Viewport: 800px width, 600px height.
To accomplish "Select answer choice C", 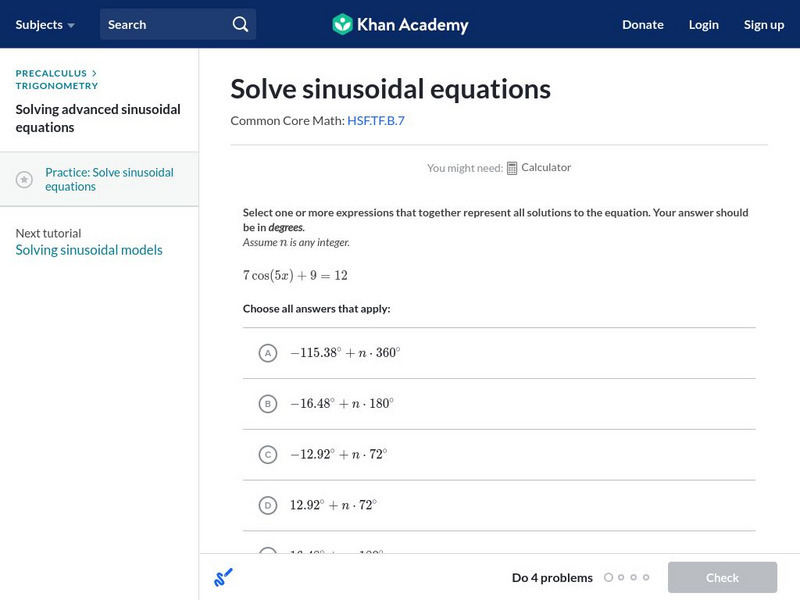I will pos(267,455).
